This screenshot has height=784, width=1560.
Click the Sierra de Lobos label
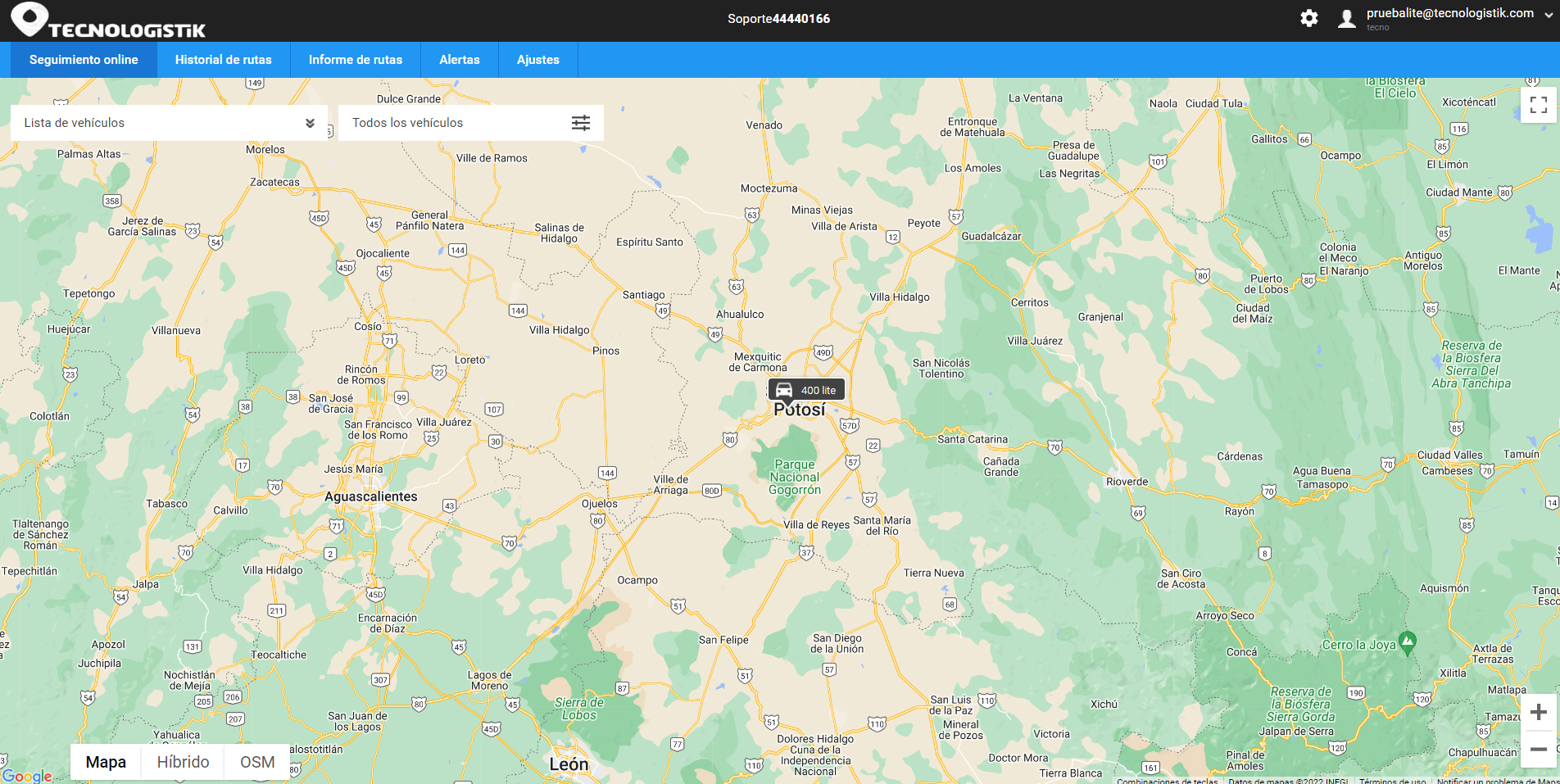[579, 709]
